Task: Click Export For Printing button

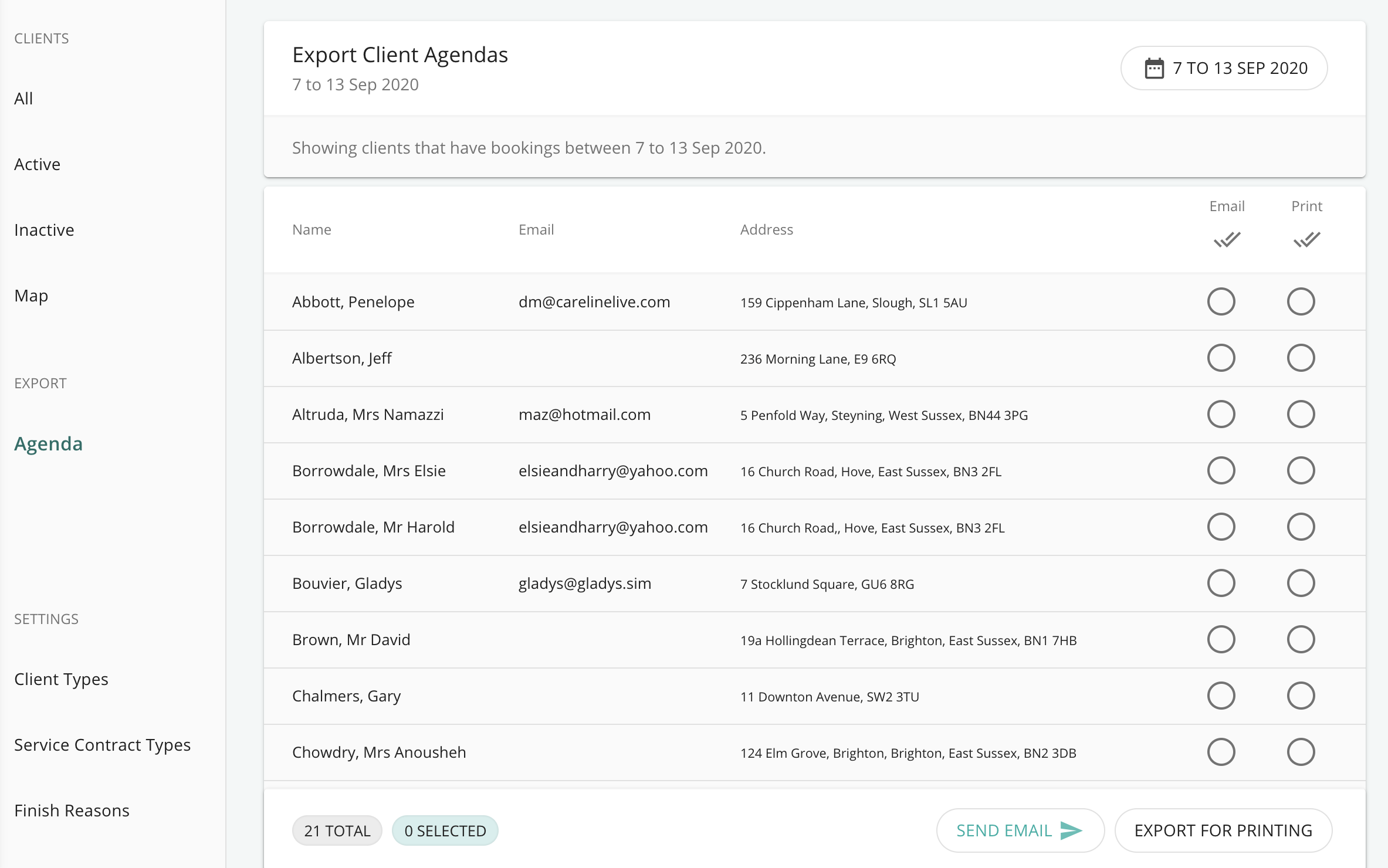Action: (x=1223, y=830)
